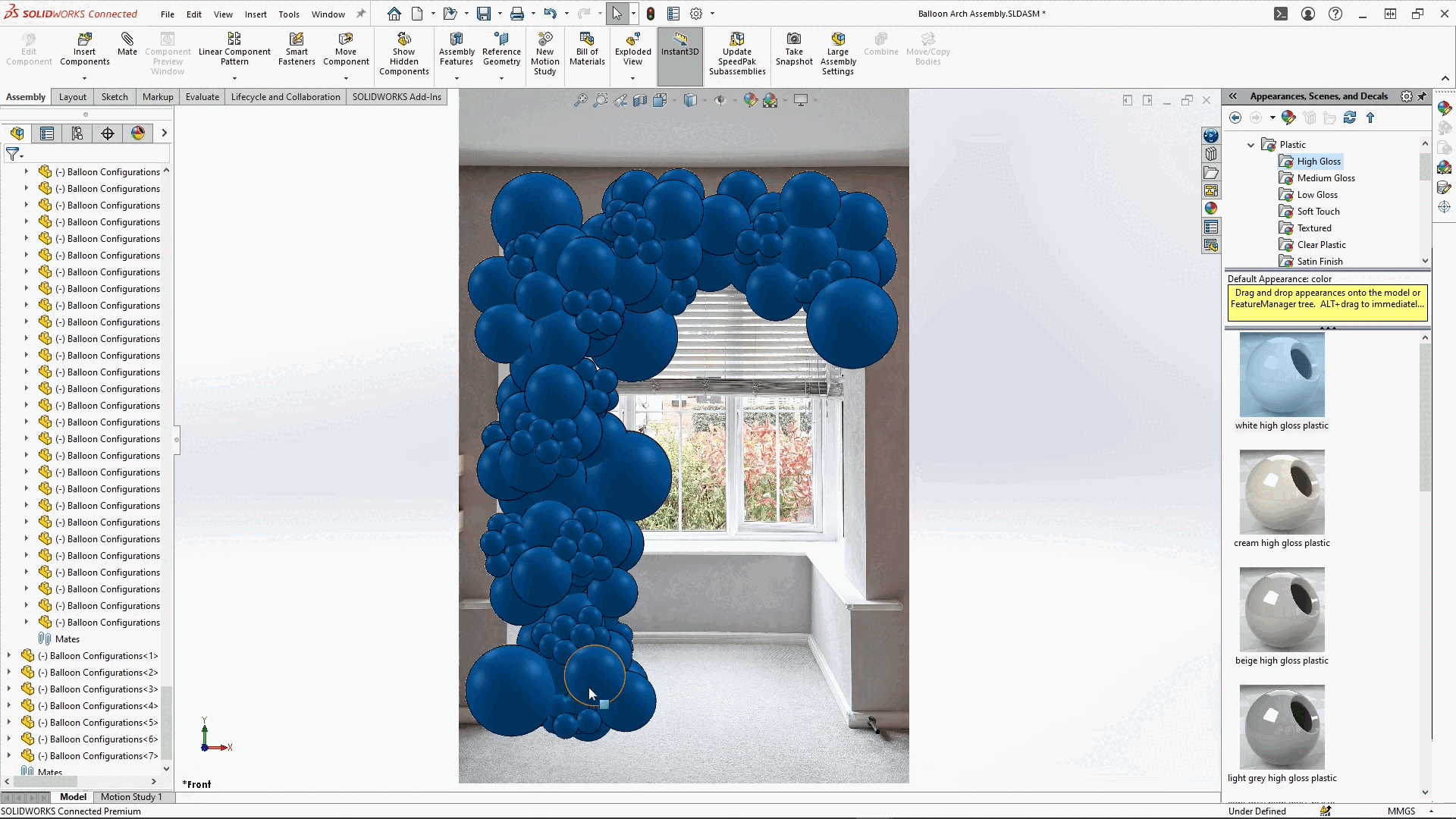Activate the Zoom to Fit view icon
The width and height of the screenshot is (1456, 819).
click(581, 99)
